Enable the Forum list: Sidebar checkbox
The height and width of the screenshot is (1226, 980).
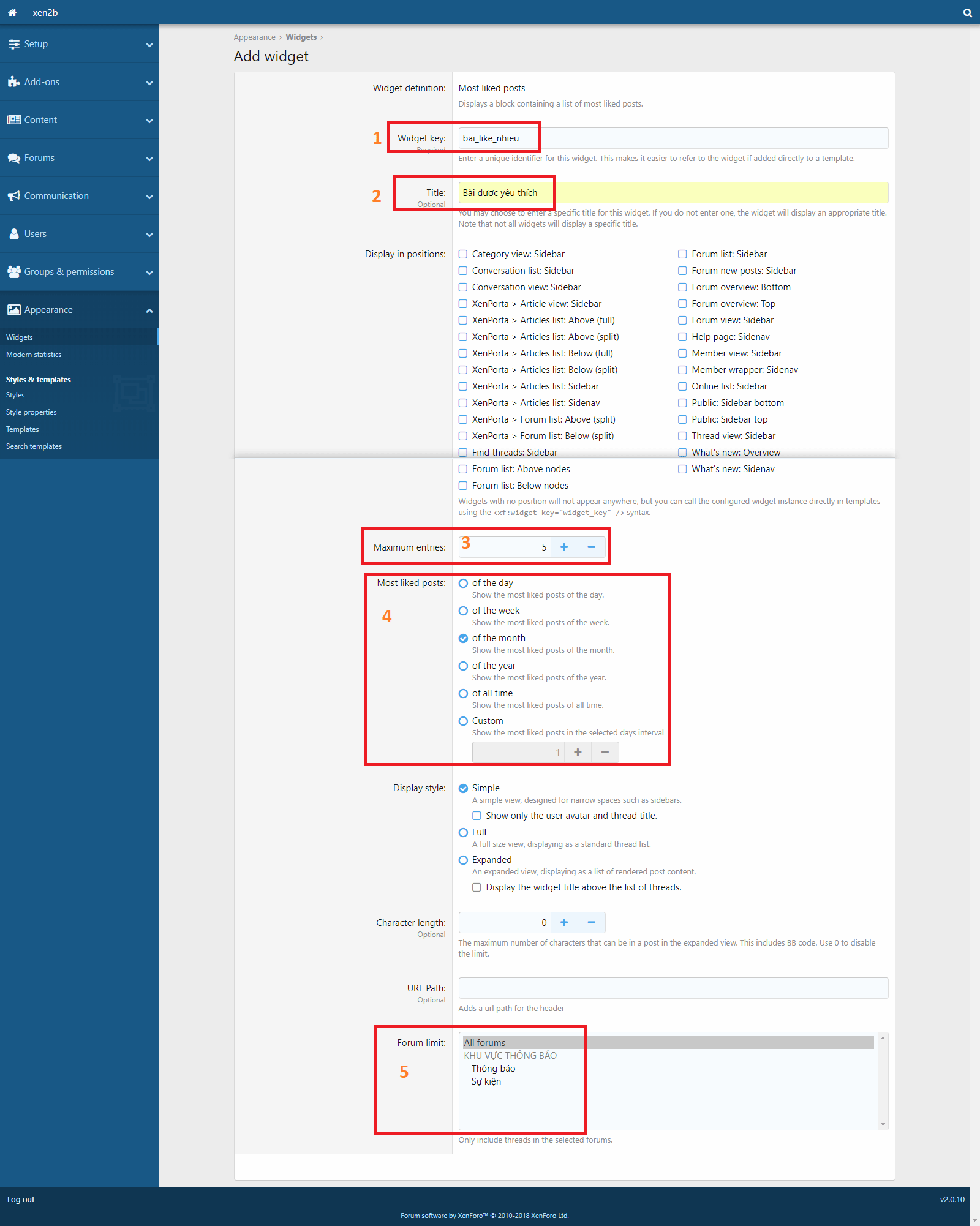pyautogui.click(x=682, y=254)
